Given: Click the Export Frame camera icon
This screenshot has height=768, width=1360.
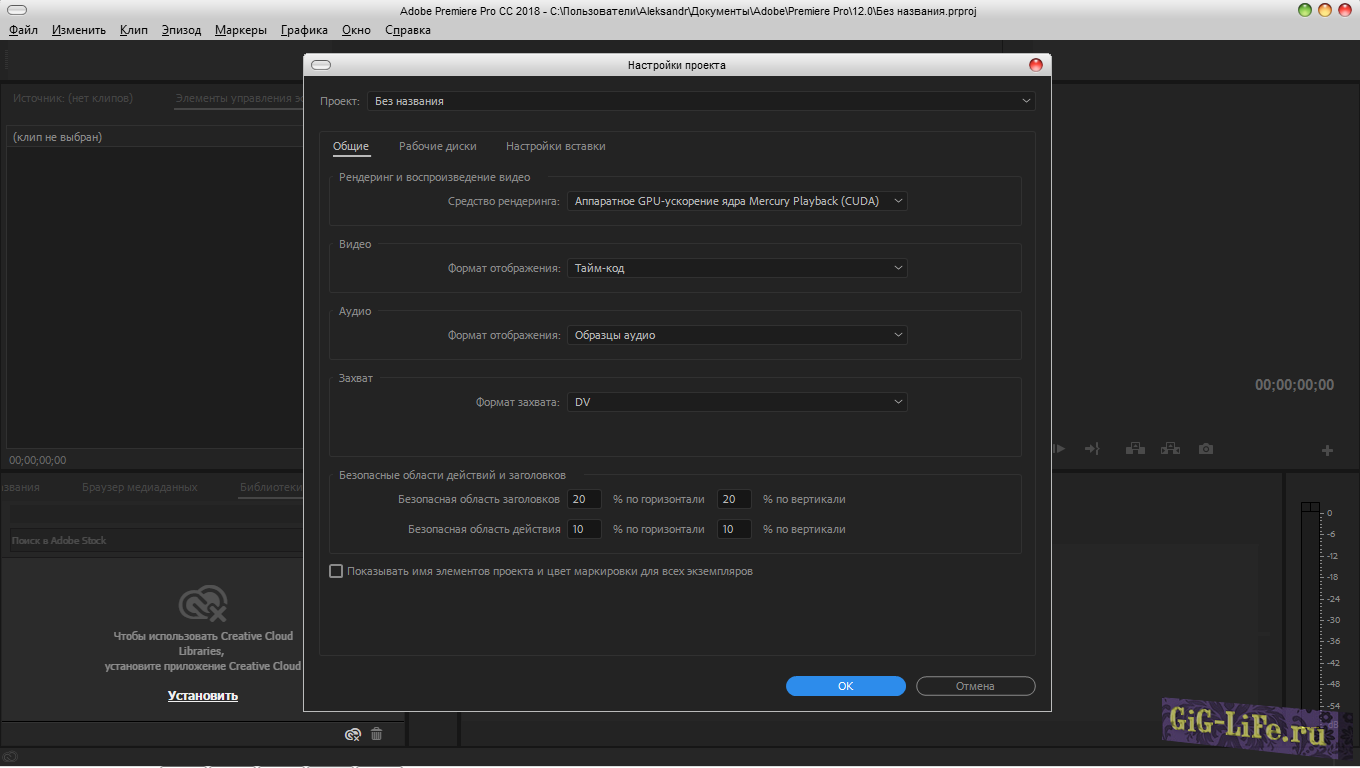Looking at the screenshot, I should [x=1206, y=449].
